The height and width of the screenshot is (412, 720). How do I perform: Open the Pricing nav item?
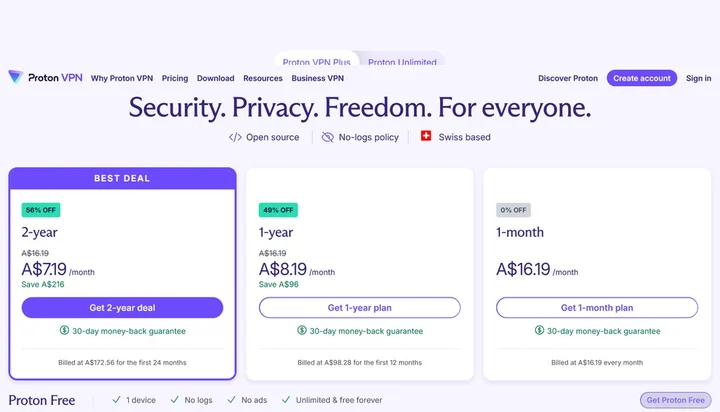click(175, 78)
